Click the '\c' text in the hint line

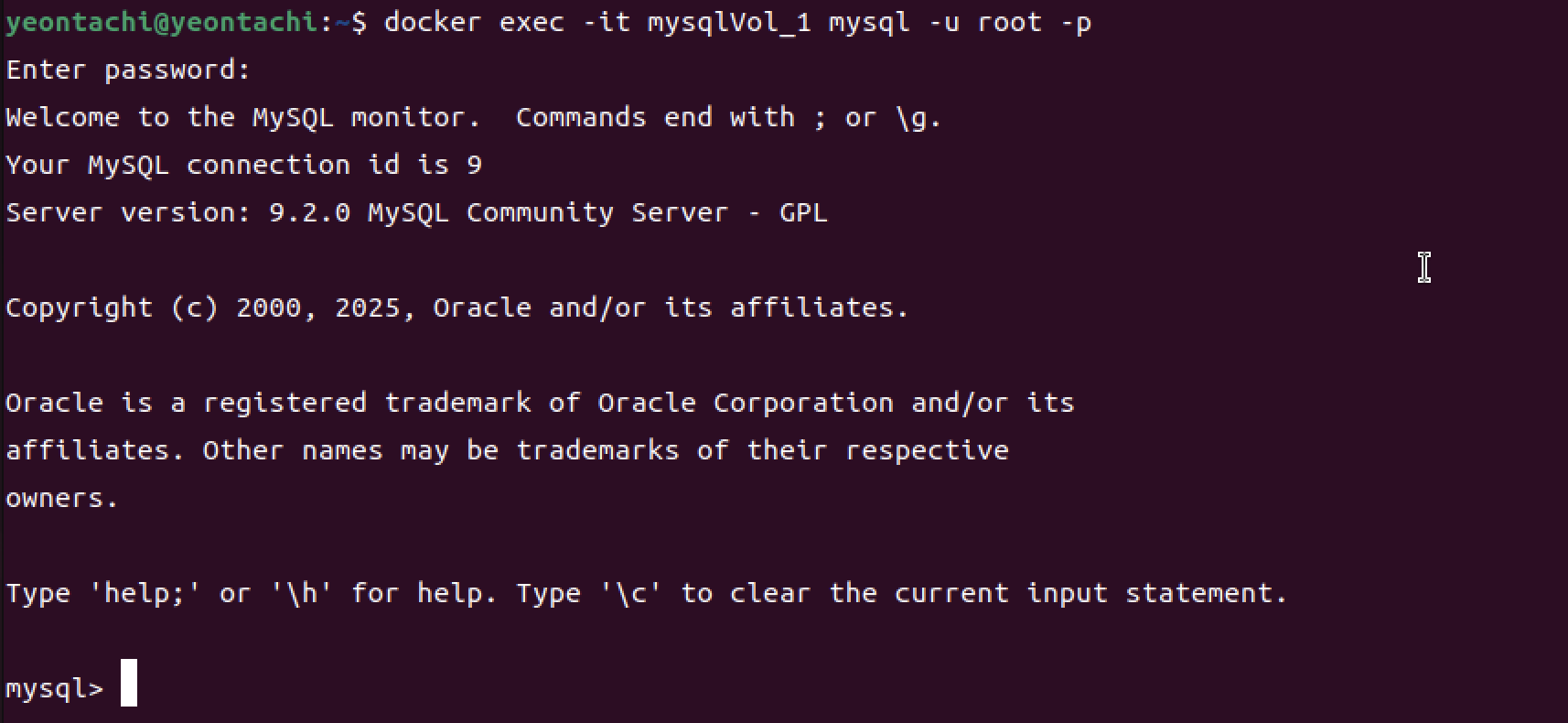[x=631, y=593]
